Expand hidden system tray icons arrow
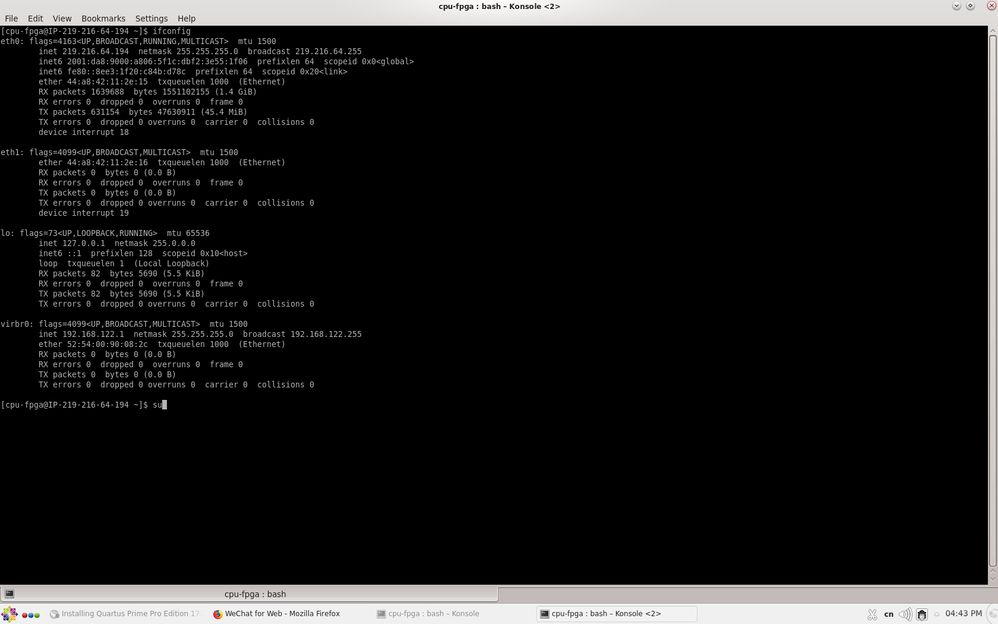The height and width of the screenshot is (624, 998). coord(936,614)
